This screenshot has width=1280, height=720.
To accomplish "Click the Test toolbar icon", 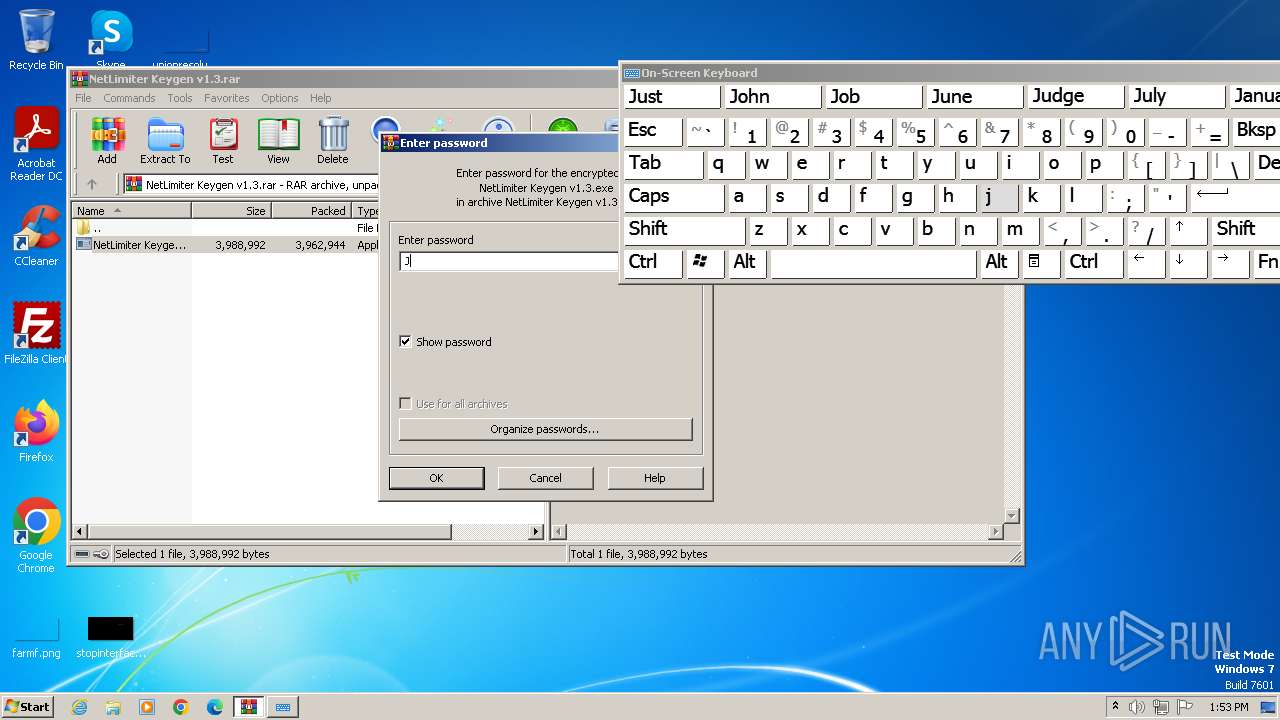I will (223, 141).
